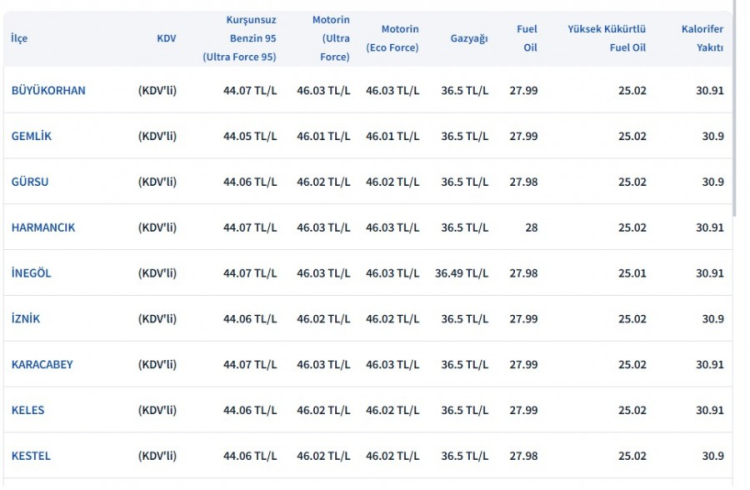750x490 pixels.
Task: Select the HARMANCIK district link
Action: click(x=43, y=227)
